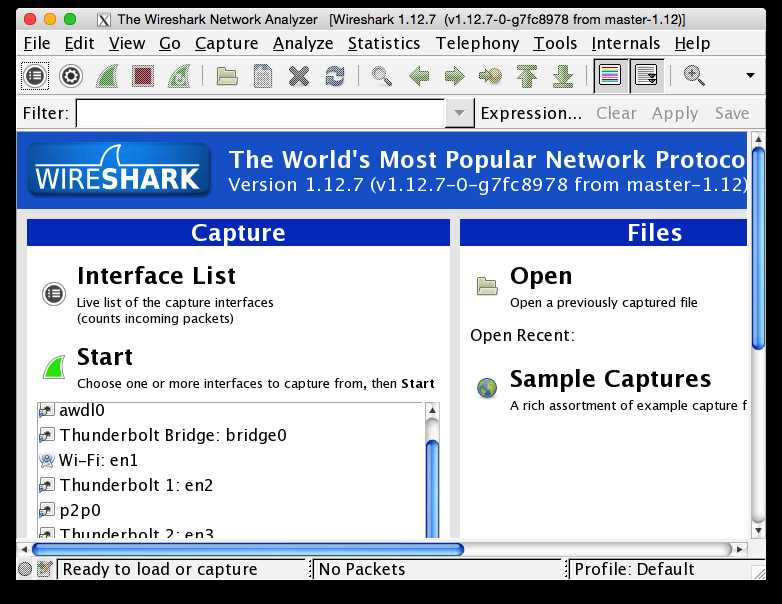
Task: Click the No Packets status text
Action: pyautogui.click(x=362, y=569)
